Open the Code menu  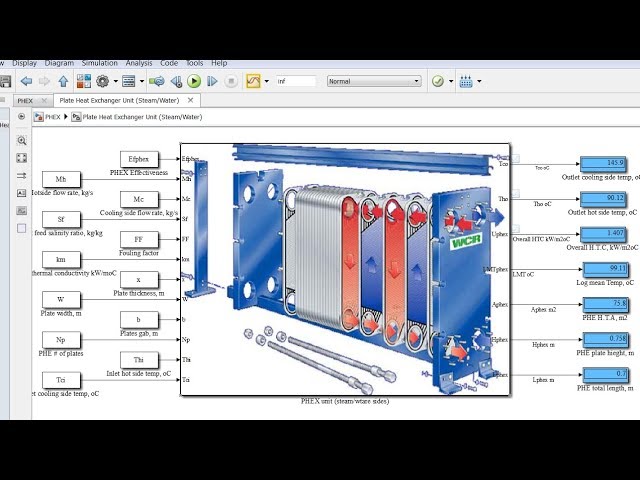tap(169, 63)
